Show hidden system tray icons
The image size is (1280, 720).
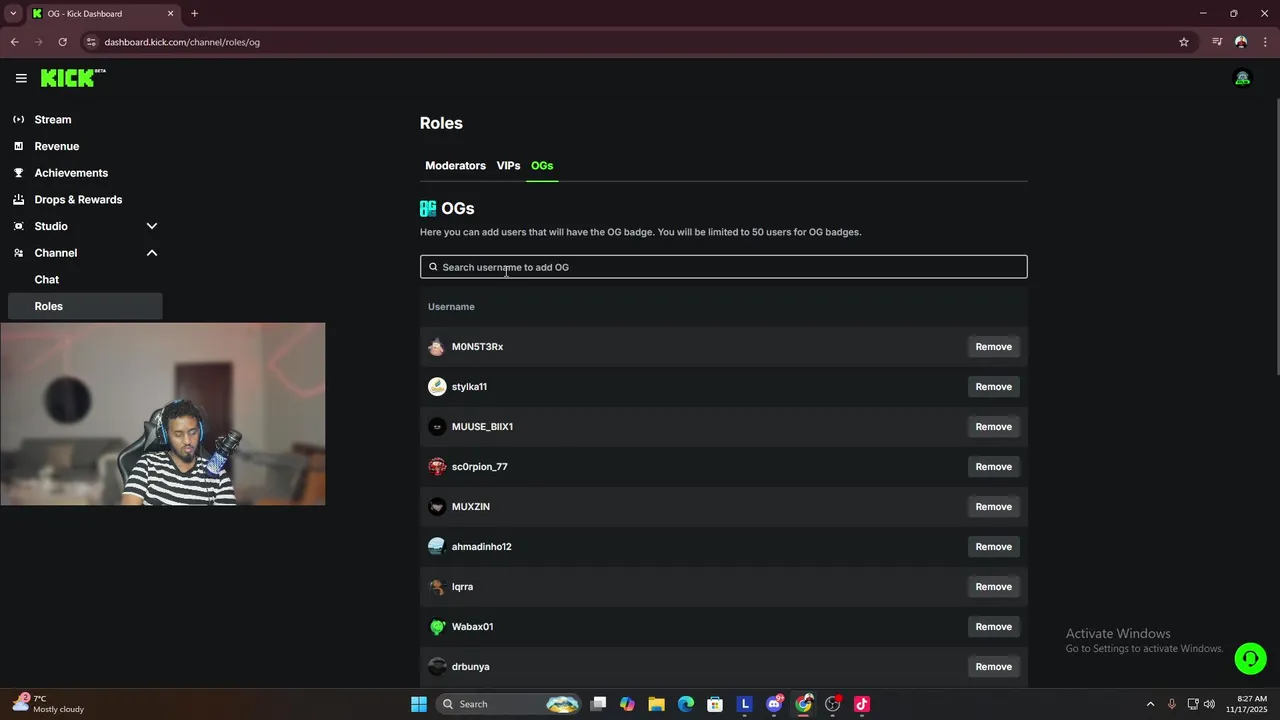[1150, 704]
